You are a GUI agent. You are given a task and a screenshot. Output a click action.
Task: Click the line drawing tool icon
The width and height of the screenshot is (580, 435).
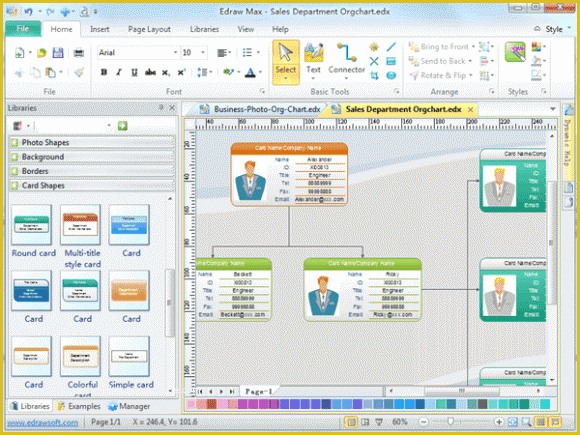coord(391,47)
